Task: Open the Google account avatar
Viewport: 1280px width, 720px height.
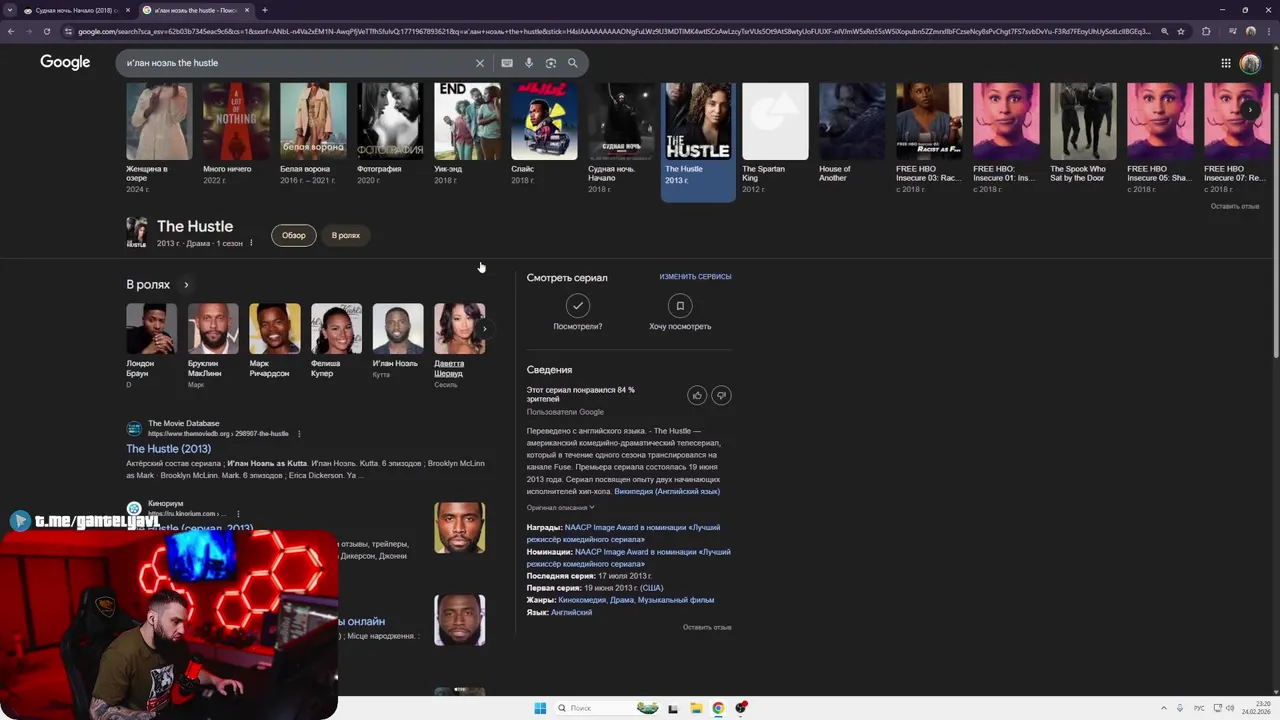Action: [1250, 63]
